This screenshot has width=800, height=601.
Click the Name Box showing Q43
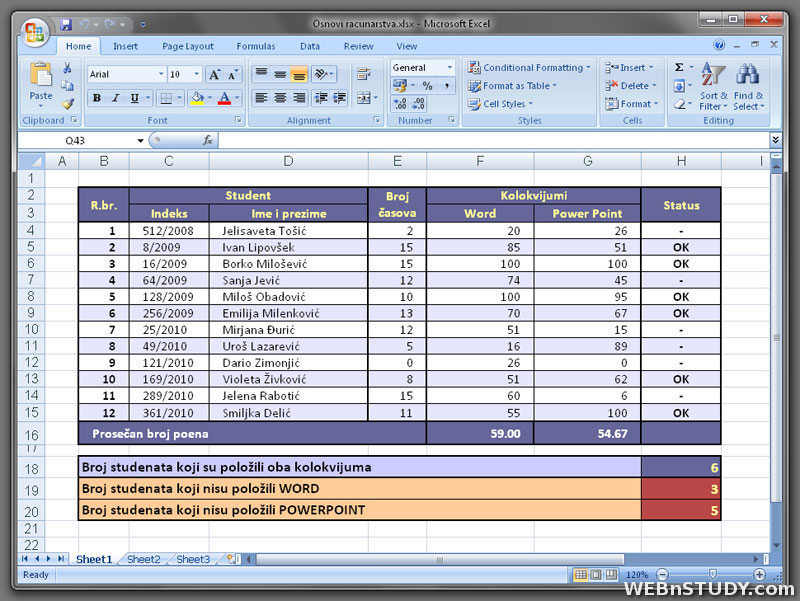click(76, 140)
